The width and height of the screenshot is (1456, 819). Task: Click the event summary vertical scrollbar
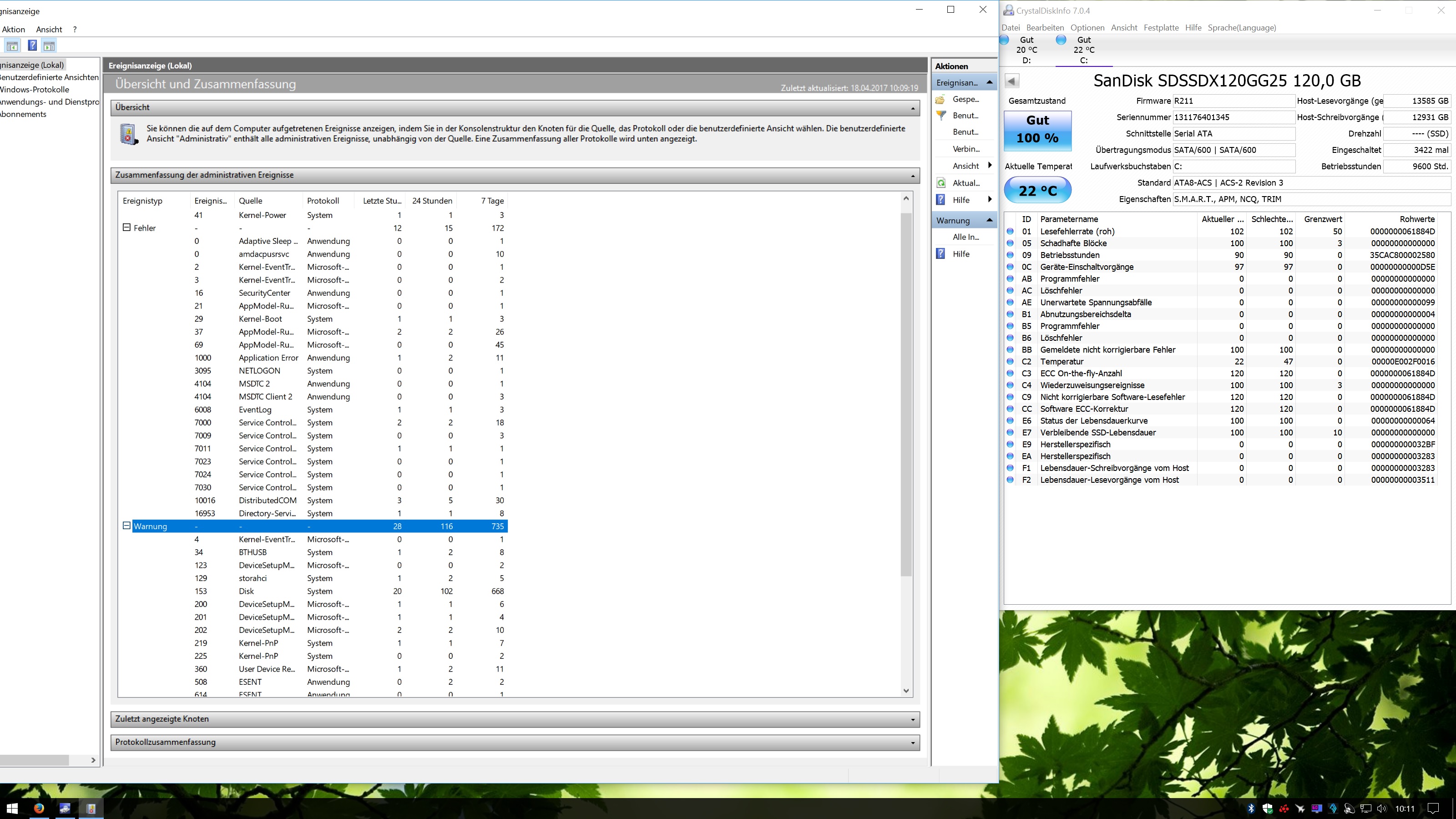pos(906,396)
